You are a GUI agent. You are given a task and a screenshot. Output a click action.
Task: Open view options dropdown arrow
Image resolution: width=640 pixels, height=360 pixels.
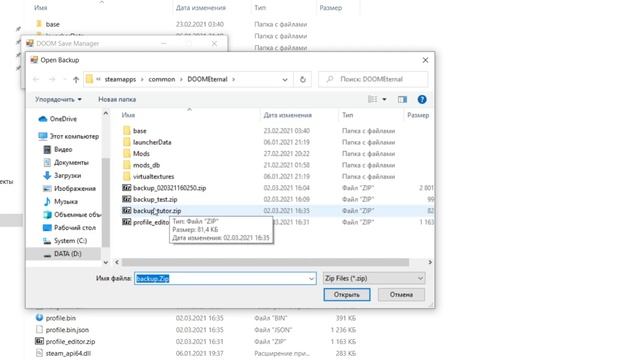pyautogui.click(x=384, y=99)
